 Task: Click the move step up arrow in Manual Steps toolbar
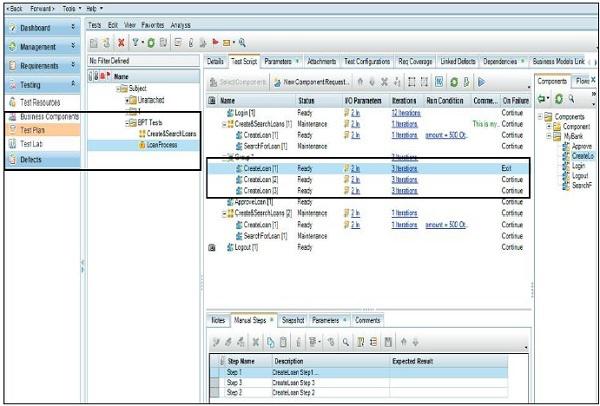[403, 342]
